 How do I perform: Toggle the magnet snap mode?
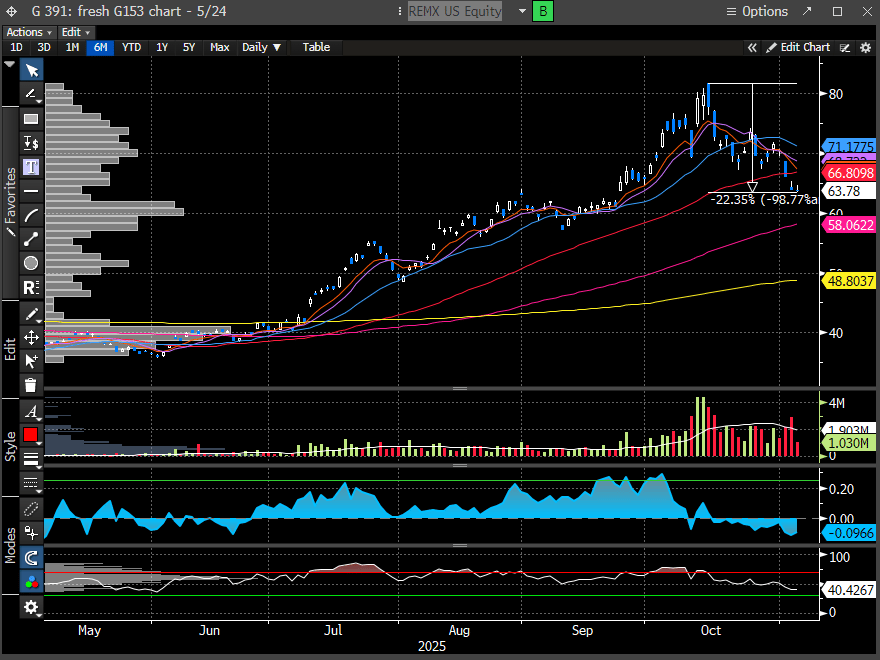(x=31, y=558)
